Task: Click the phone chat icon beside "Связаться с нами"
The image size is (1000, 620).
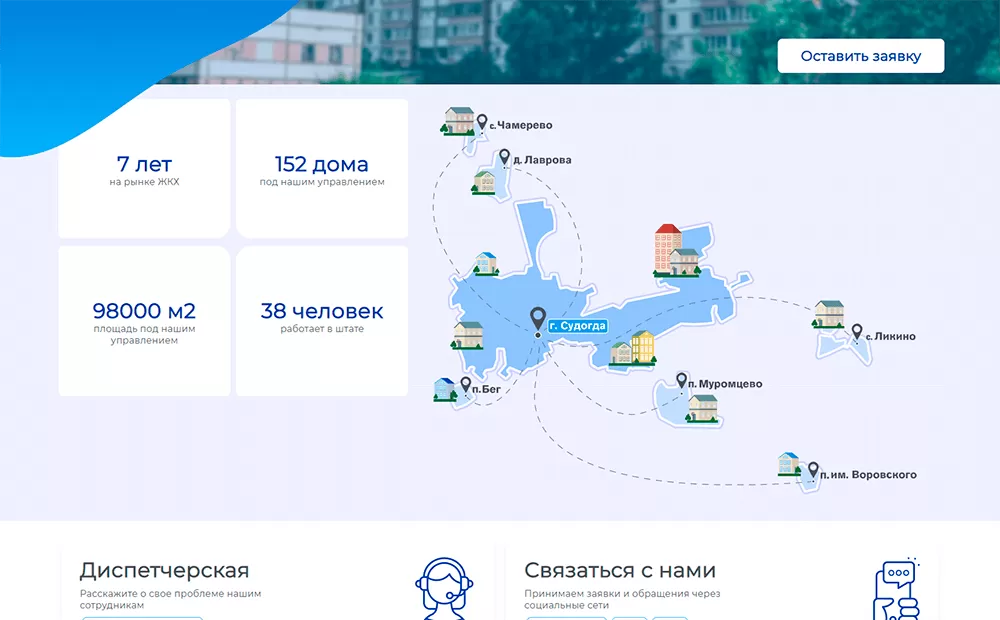Action: pyautogui.click(x=896, y=589)
